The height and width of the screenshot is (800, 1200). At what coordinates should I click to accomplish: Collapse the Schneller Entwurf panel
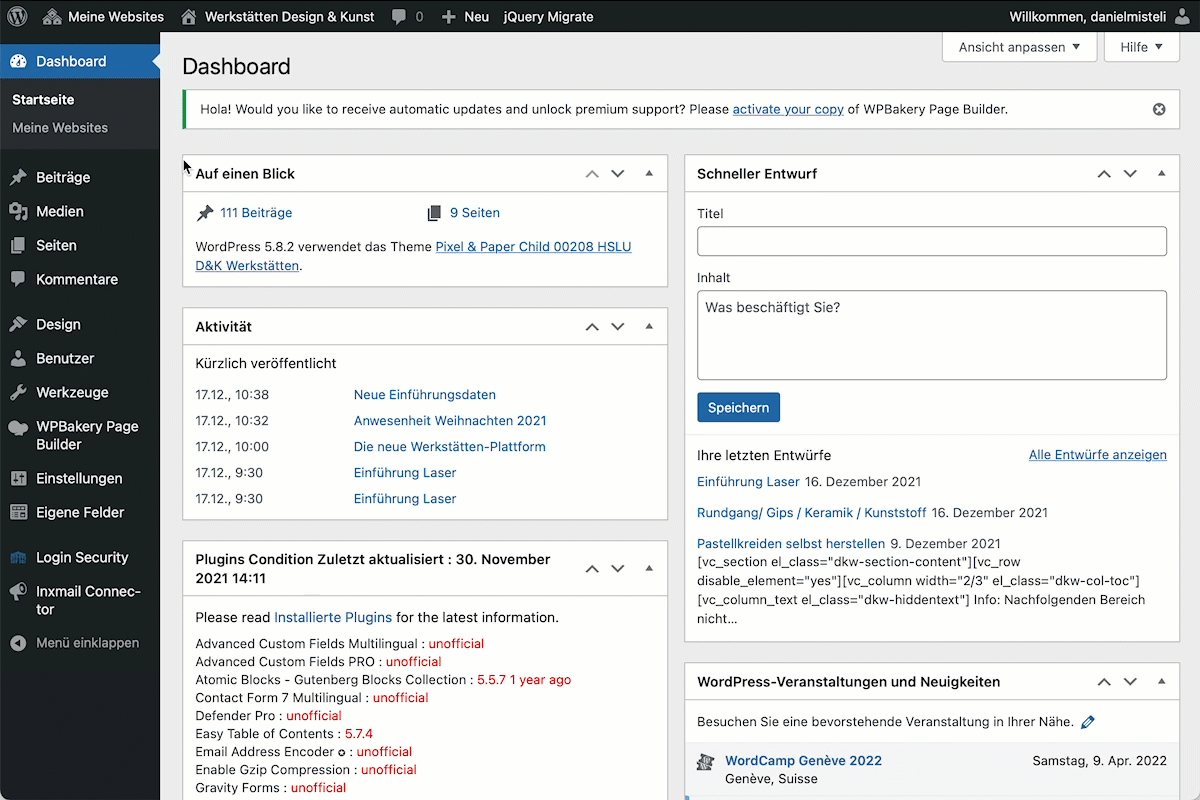[1161, 173]
